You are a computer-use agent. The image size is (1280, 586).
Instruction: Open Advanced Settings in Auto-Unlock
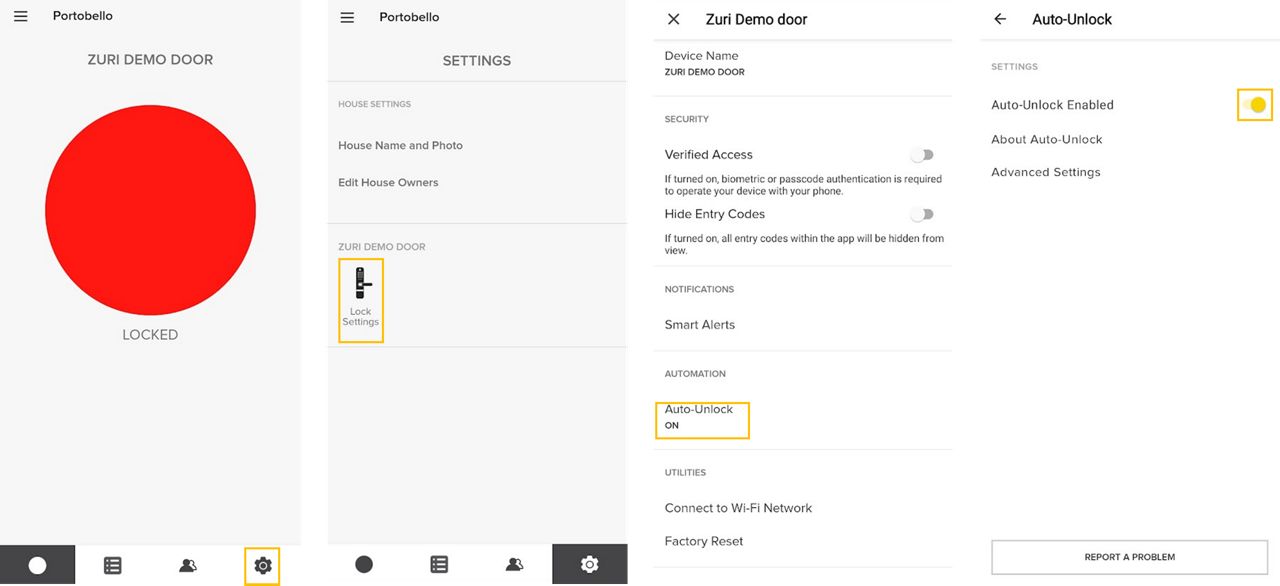click(x=1046, y=172)
